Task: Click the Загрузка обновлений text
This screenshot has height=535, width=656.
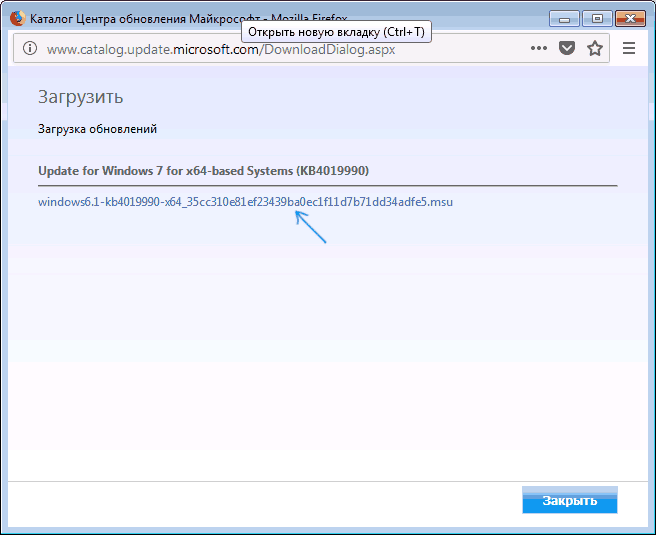Action: 97,129
